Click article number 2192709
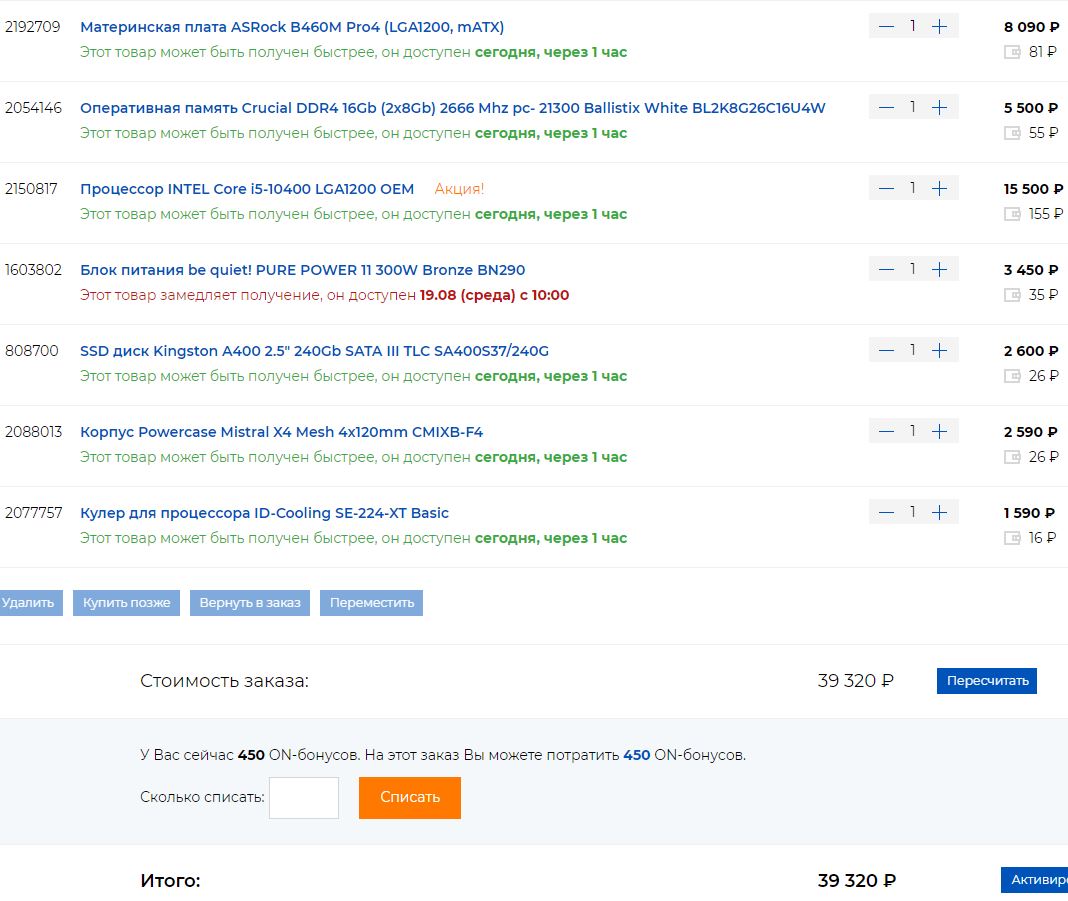Screen dimensions: 1068x901 click(x=33, y=27)
